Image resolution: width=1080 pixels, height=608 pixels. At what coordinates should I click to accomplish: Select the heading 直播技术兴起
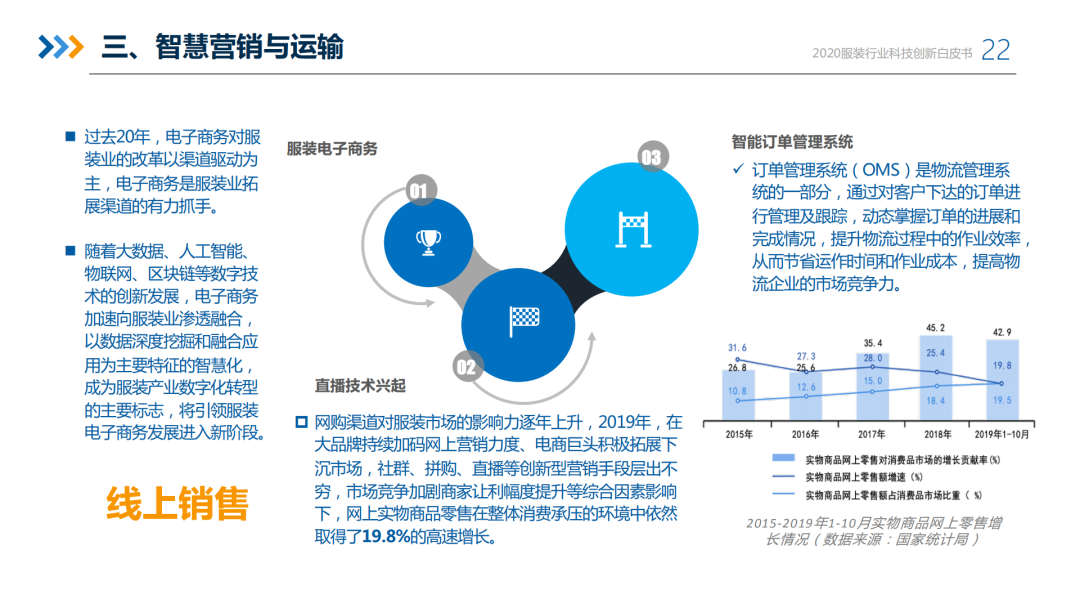pos(360,386)
